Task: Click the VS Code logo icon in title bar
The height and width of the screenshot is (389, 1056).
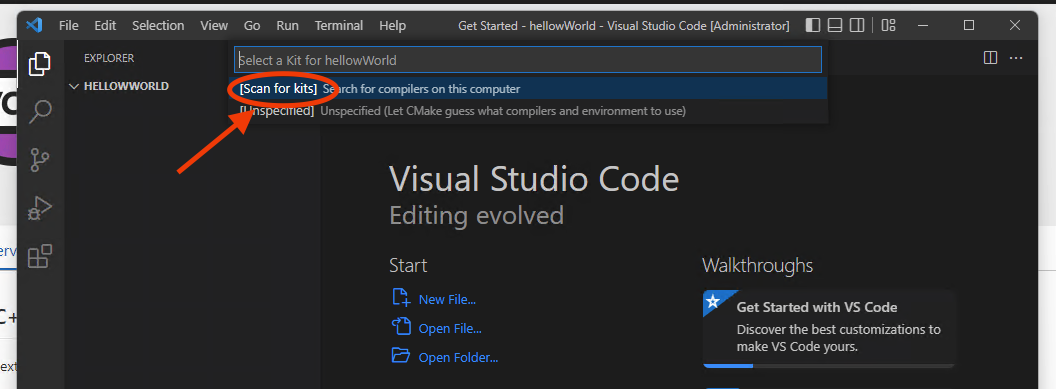Action: [34, 26]
